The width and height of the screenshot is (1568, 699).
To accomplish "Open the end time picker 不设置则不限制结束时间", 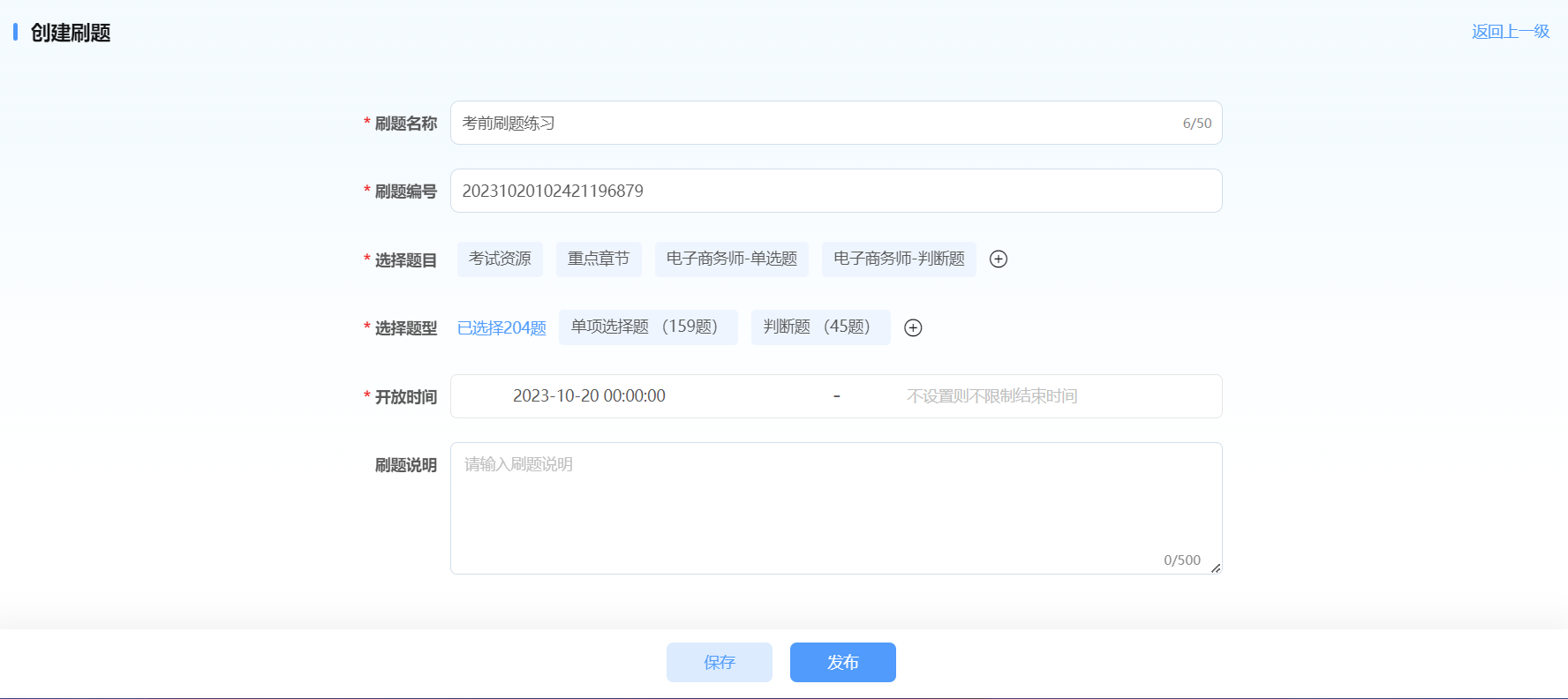I will pyautogui.click(x=991, y=396).
